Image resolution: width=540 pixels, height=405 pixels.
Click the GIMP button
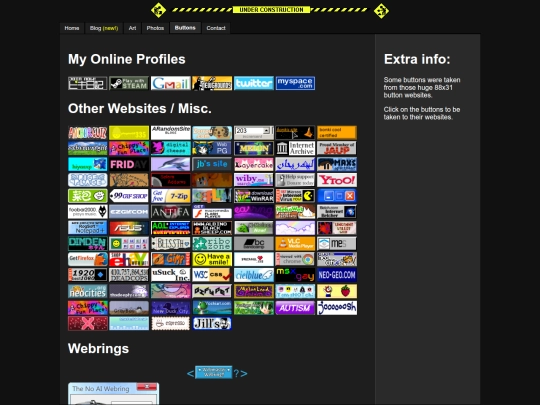click(x=170, y=259)
